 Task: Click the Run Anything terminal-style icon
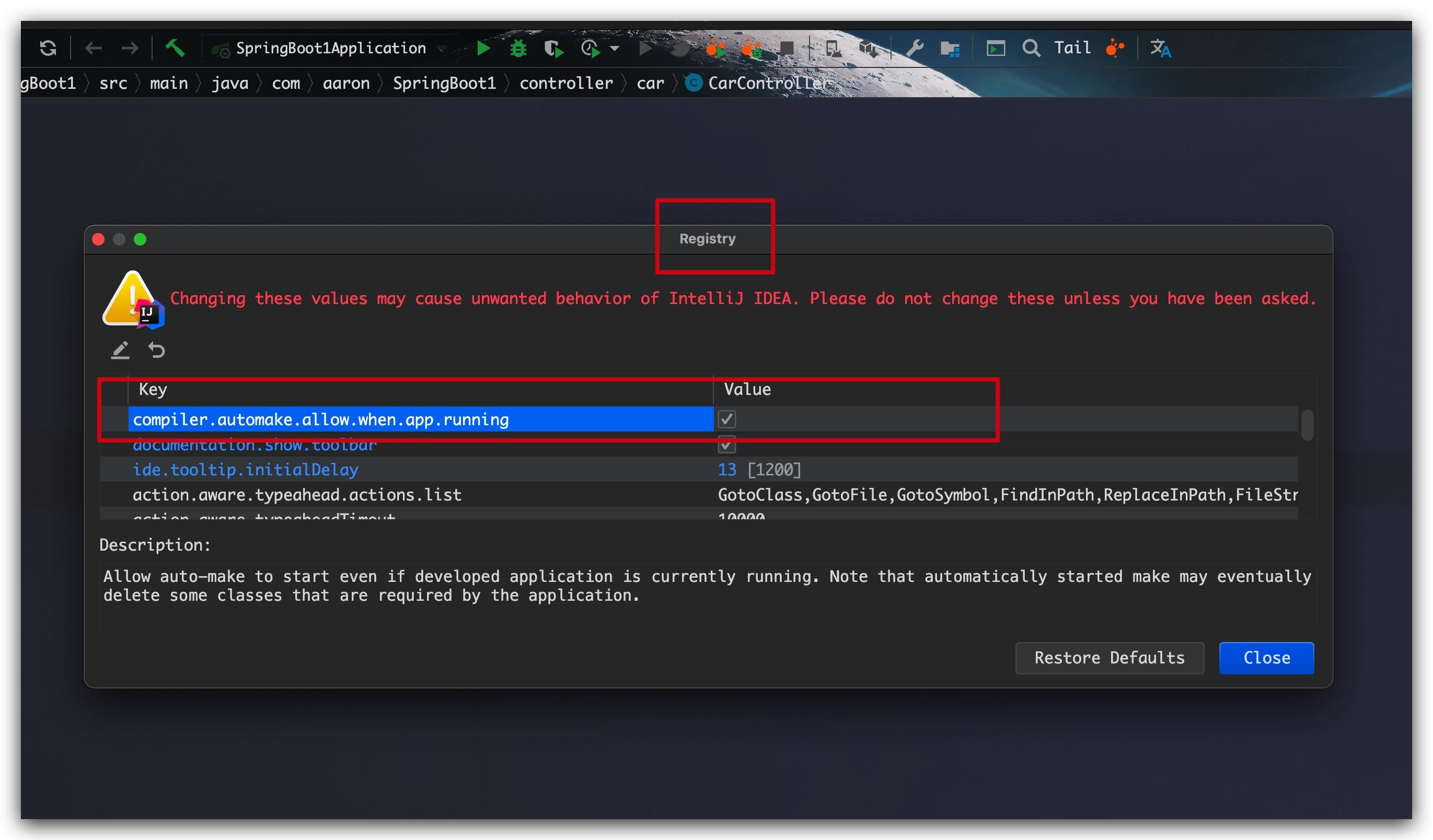pos(996,48)
